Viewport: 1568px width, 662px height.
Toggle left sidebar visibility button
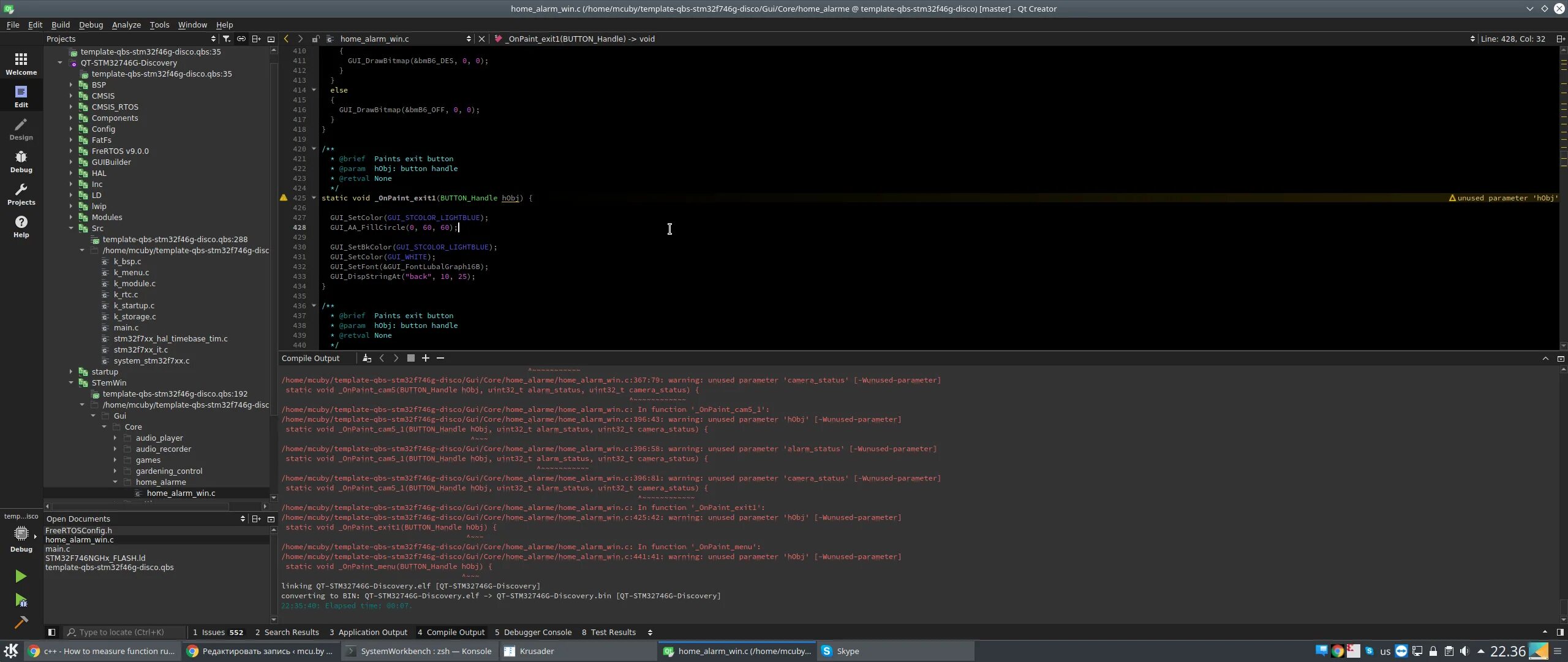[x=51, y=632]
